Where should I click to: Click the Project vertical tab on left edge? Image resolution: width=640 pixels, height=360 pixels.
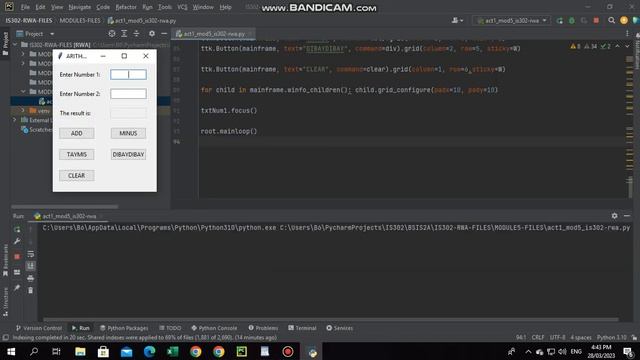(5, 44)
